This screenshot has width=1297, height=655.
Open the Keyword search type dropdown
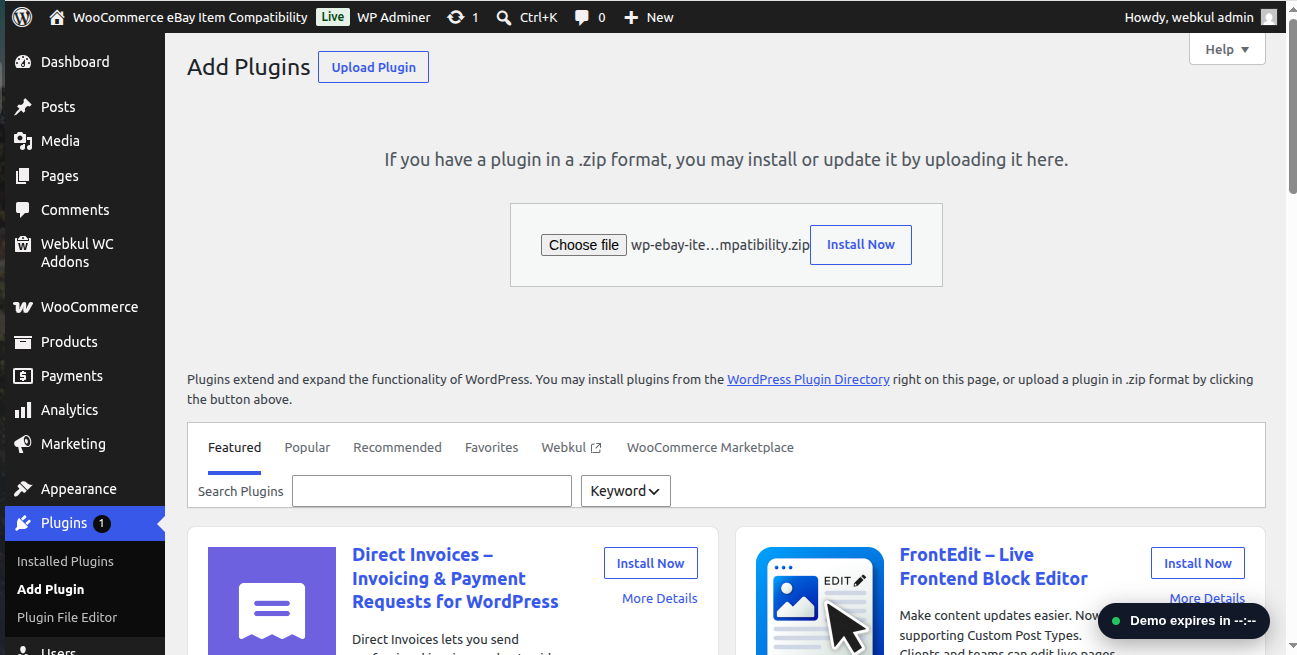(x=626, y=491)
